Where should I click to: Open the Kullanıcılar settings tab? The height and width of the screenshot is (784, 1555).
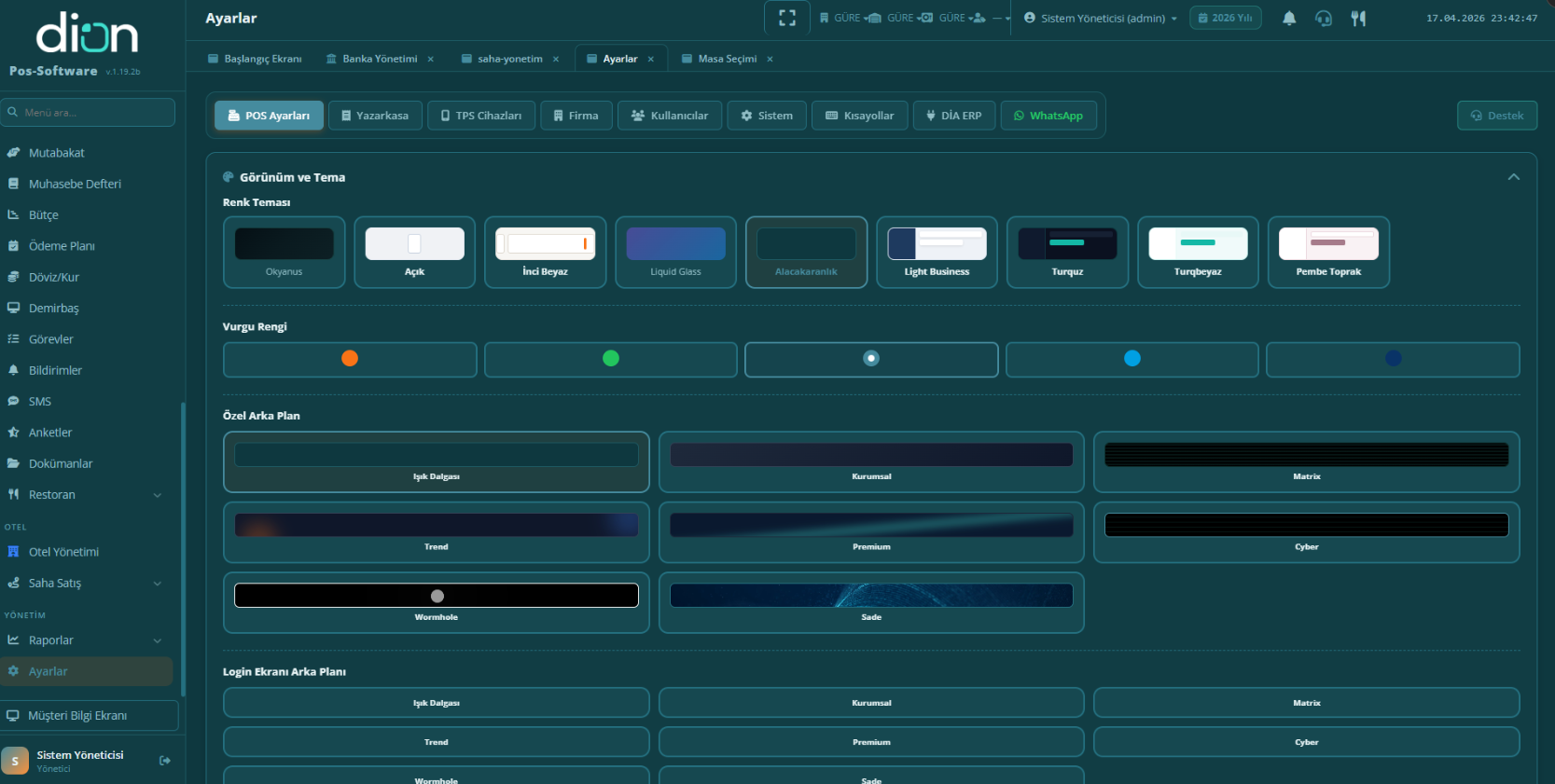pos(670,116)
